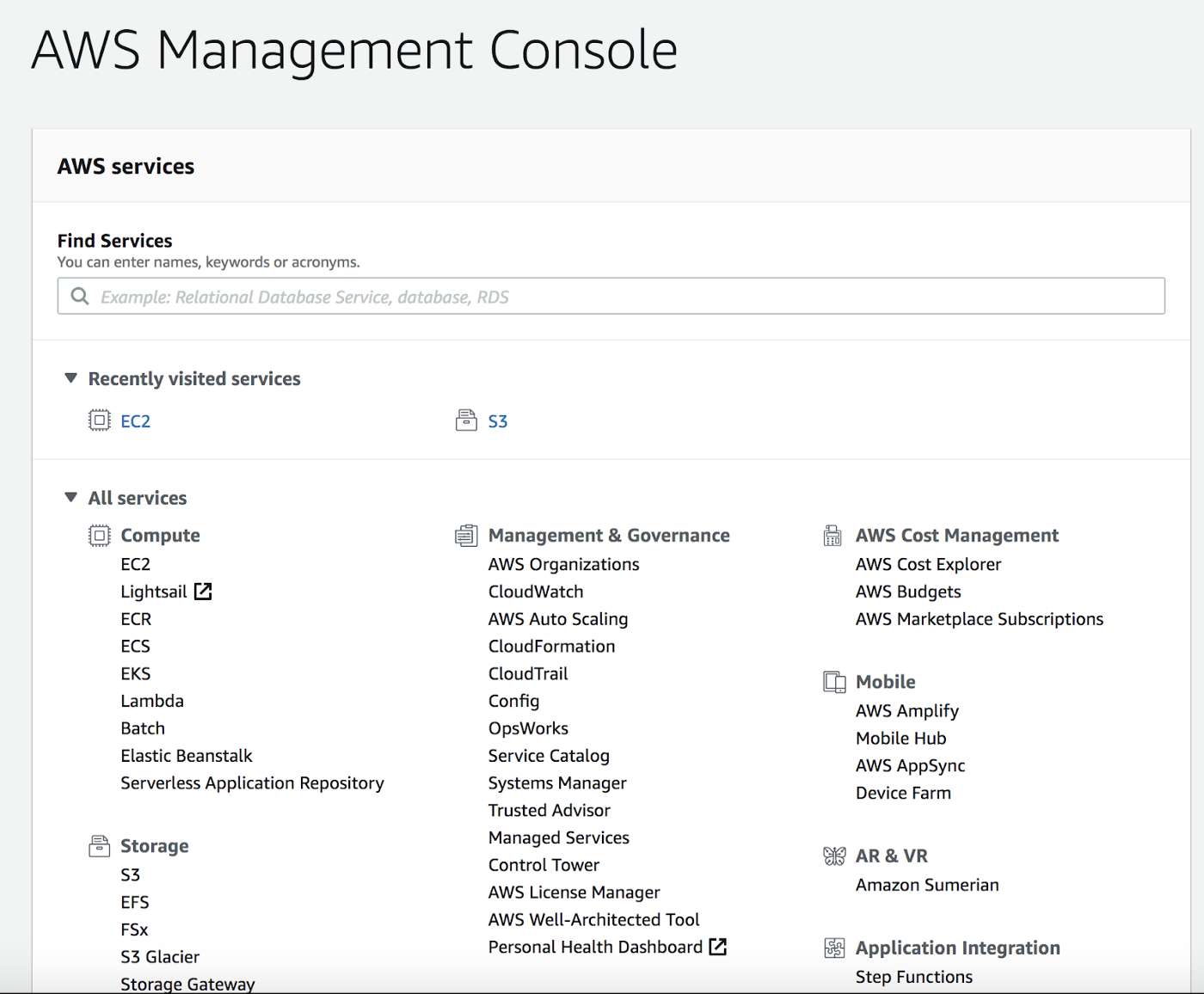Open AWS Budgets
1204x994 pixels.
(908, 592)
